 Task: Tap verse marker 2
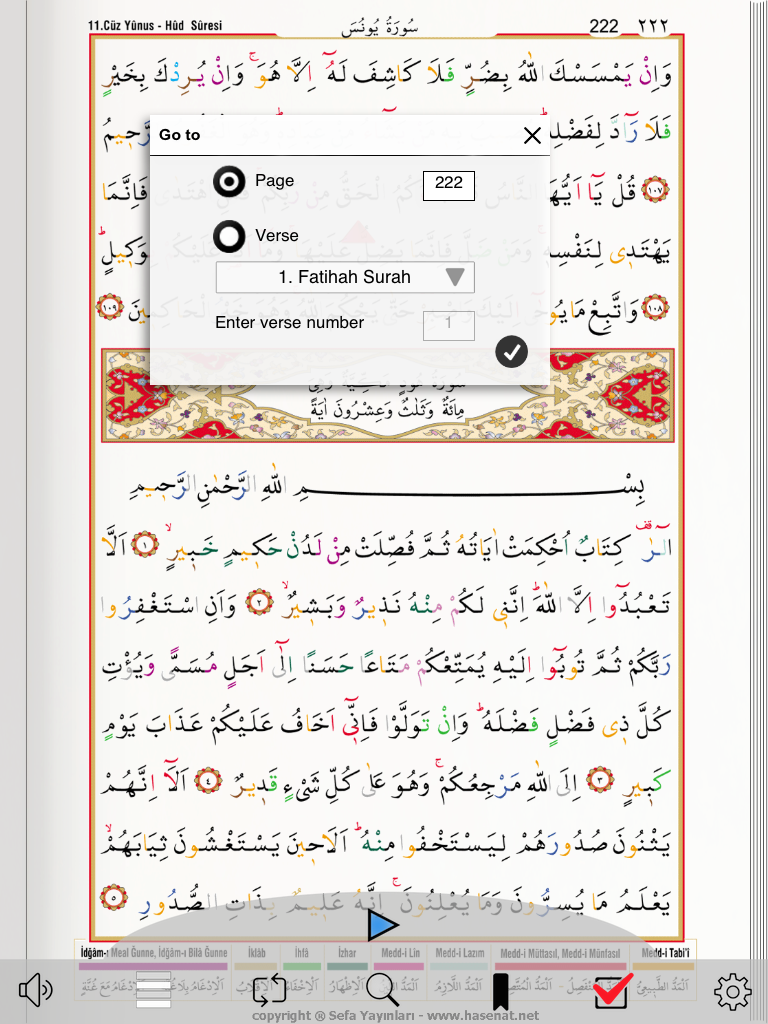point(259,602)
